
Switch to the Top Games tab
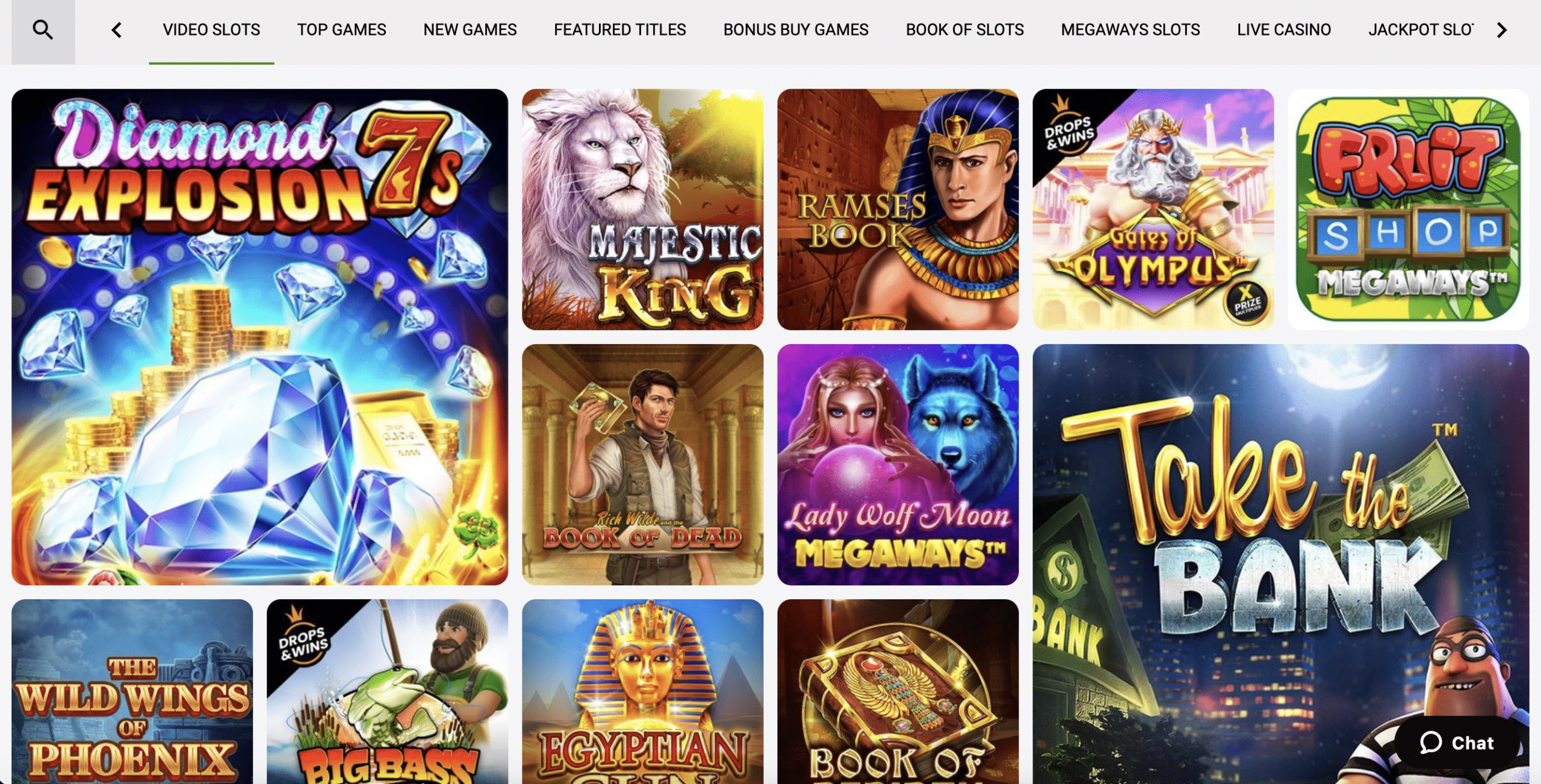[x=341, y=29]
